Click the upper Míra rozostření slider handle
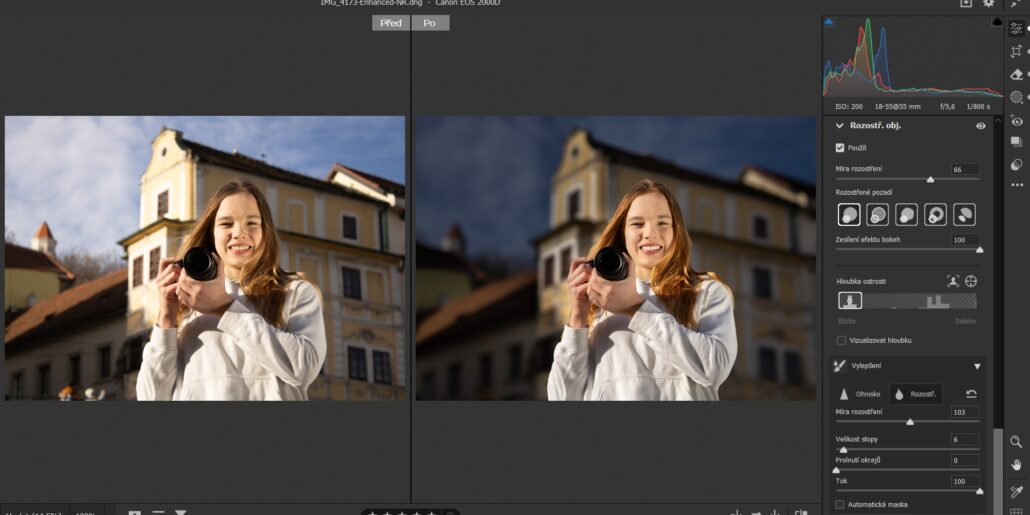The width and height of the screenshot is (1030, 515). [x=930, y=179]
